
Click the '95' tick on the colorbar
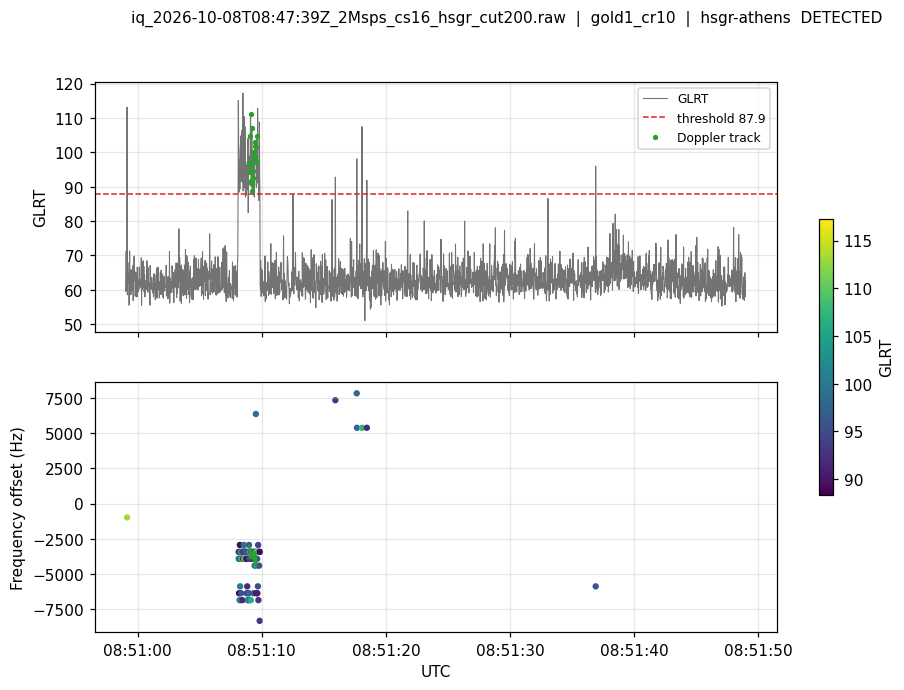tap(853, 432)
